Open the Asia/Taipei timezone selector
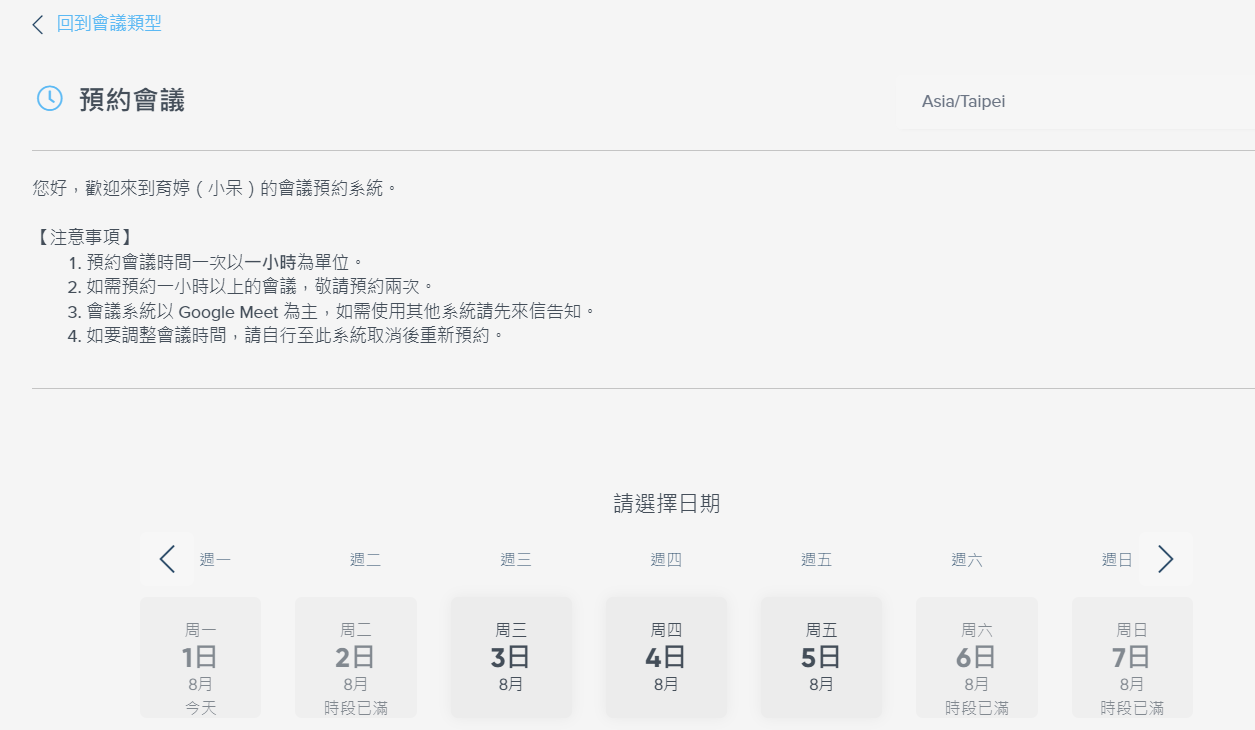 [1079, 102]
